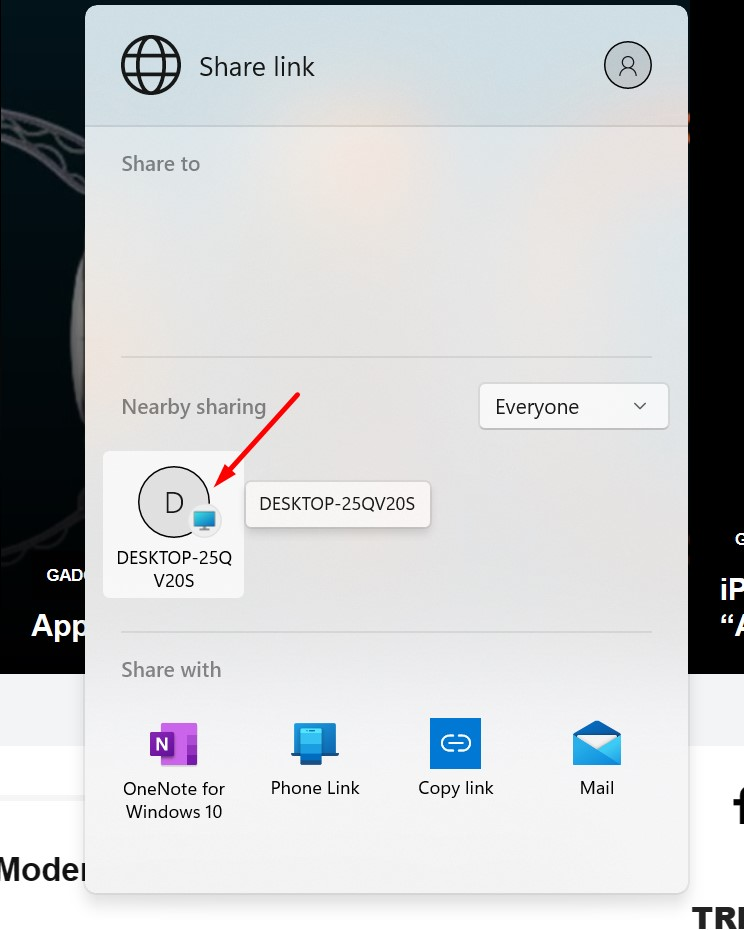744x930 pixels.
Task: Click the DESKTOP-25QV20S tooltip label
Action: point(337,504)
